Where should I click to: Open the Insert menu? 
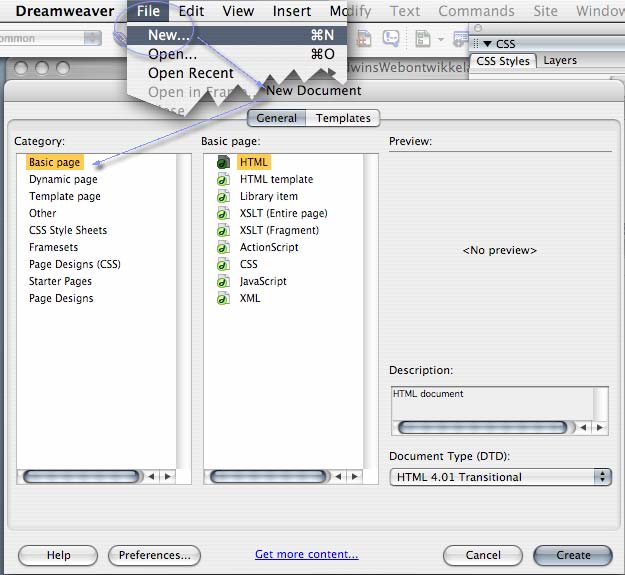tap(292, 11)
